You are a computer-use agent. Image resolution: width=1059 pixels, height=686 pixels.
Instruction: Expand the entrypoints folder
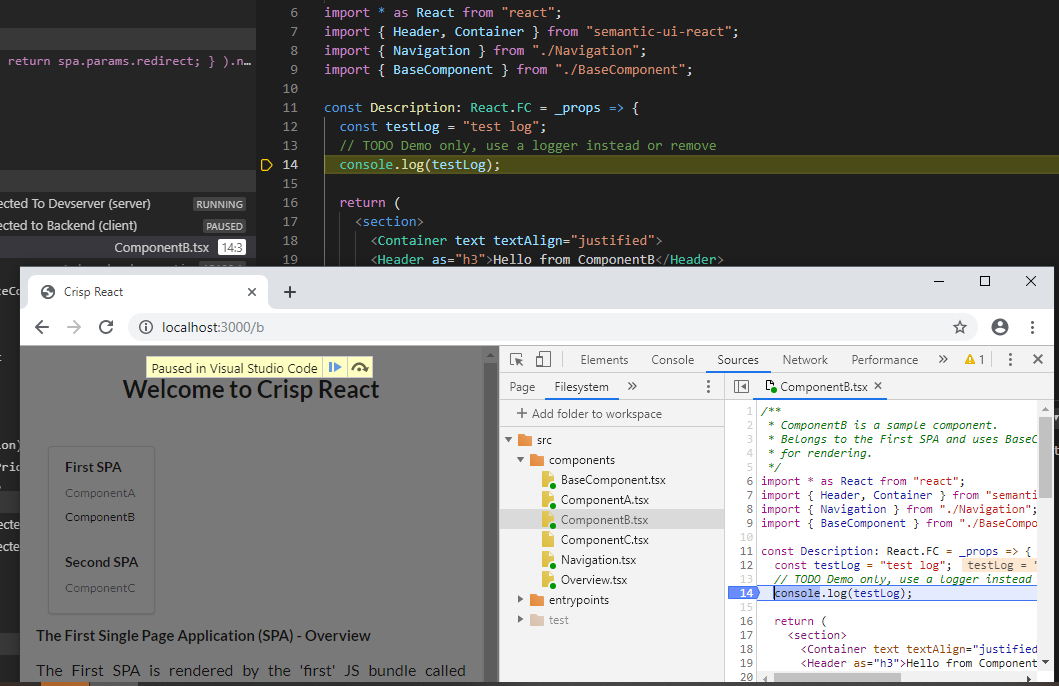(x=521, y=600)
